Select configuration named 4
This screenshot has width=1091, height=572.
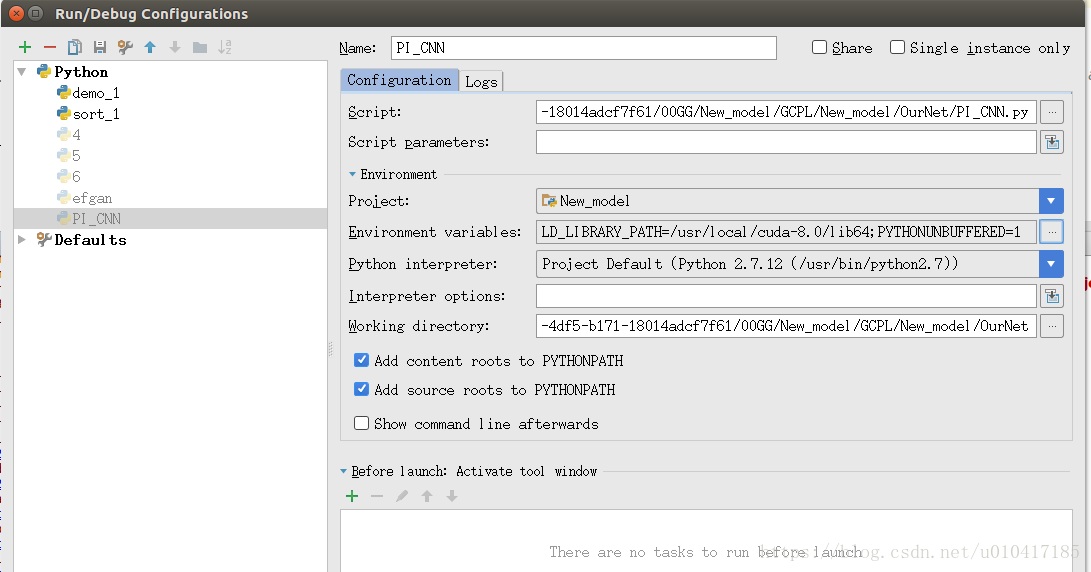(x=70, y=134)
